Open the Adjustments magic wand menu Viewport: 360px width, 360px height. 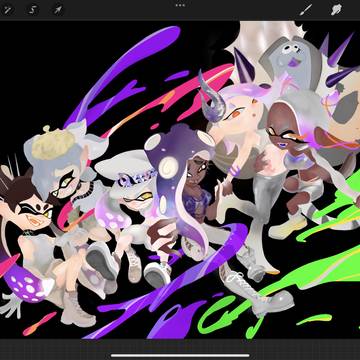tap(7, 10)
